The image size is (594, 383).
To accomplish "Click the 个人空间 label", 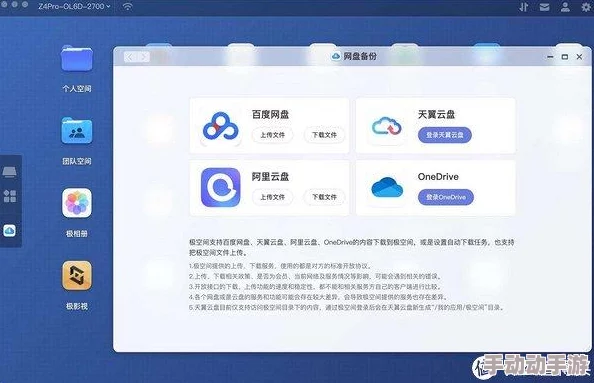I will pyautogui.click(x=77, y=89).
